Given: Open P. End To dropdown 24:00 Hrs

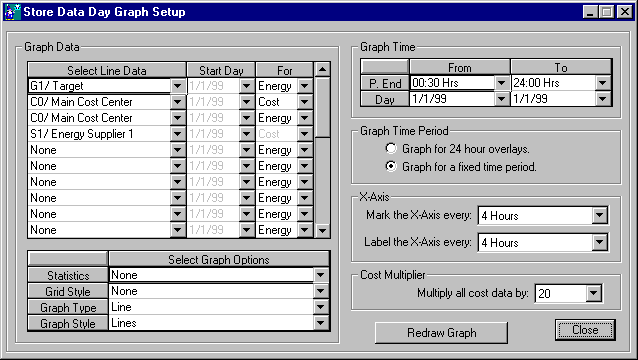Looking at the screenshot, I should coord(603,83).
